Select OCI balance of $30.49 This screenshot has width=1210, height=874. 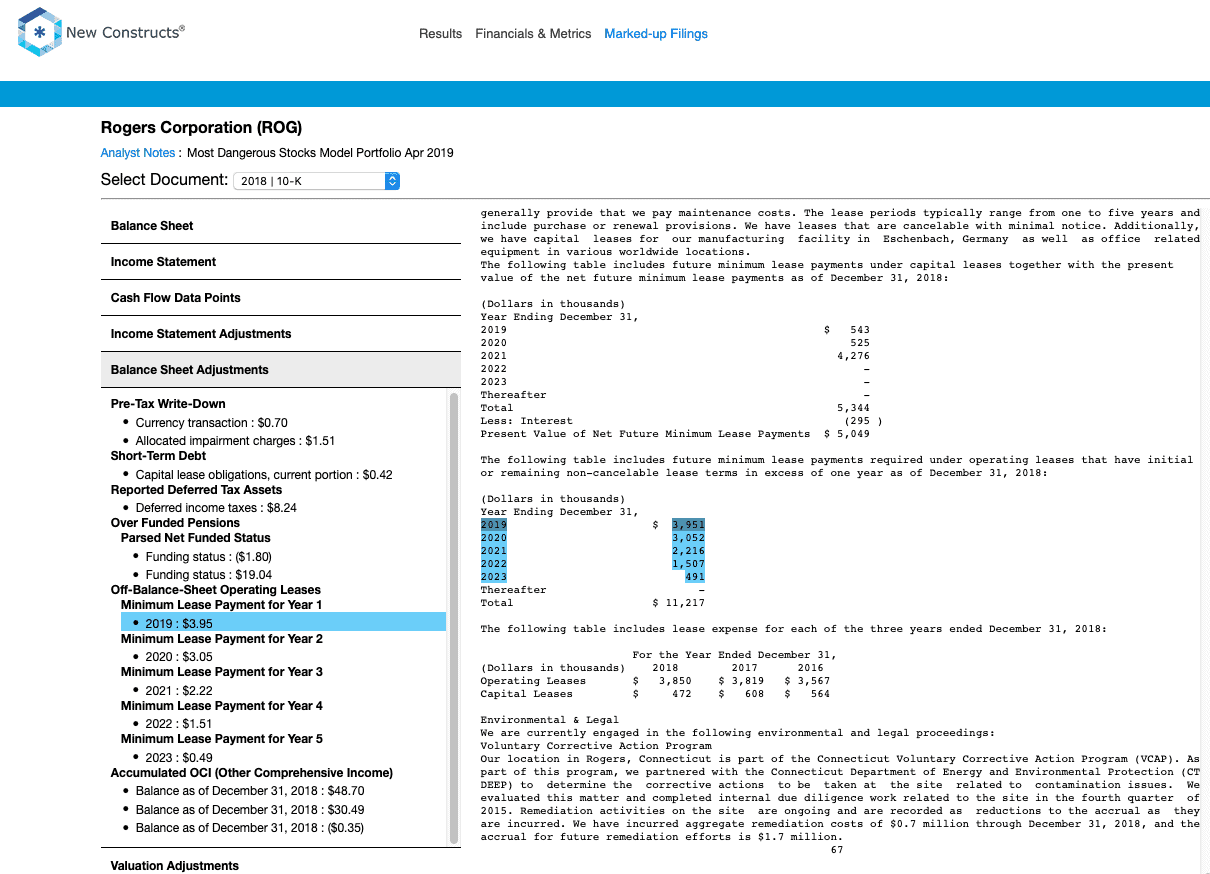click(250, 810)
